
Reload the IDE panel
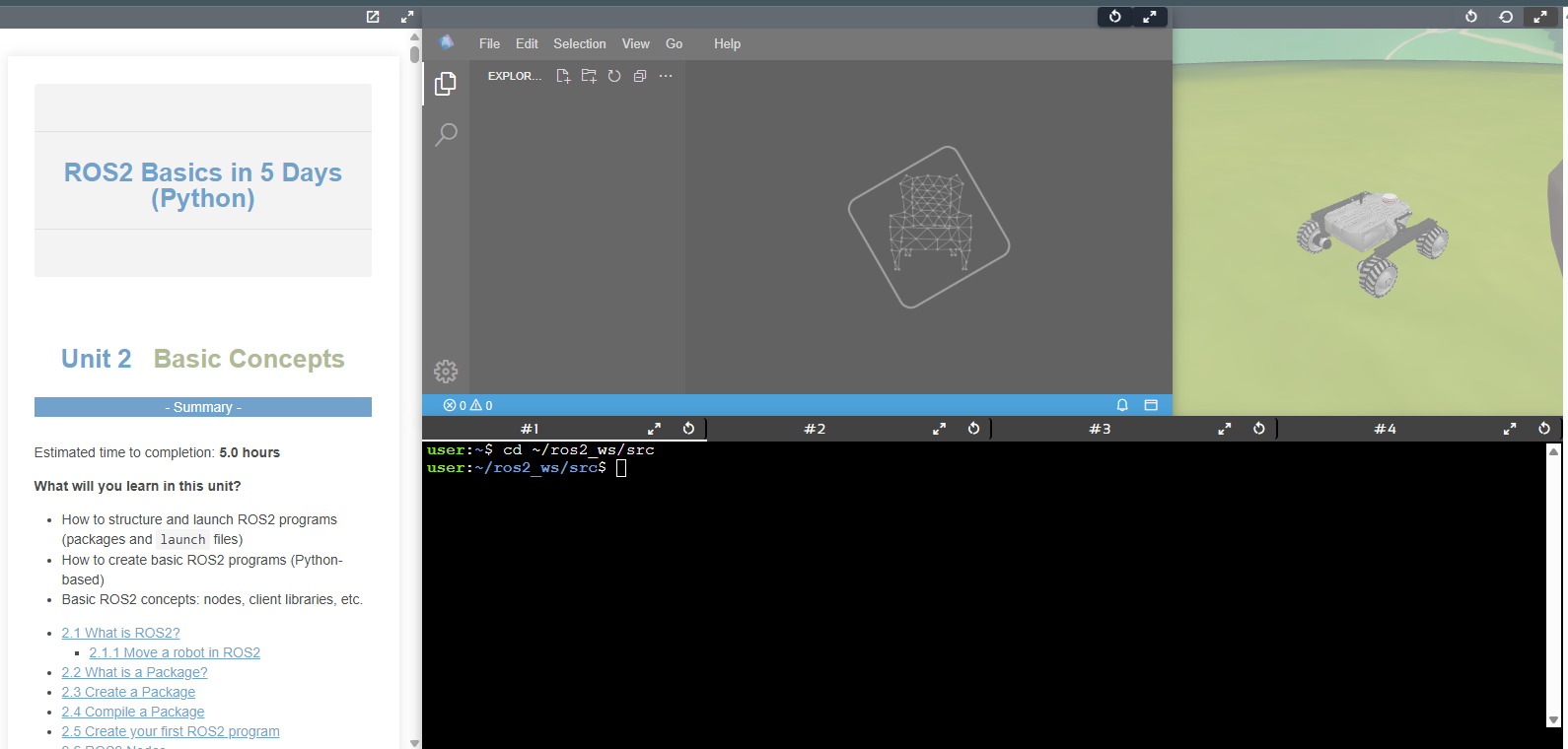coord(1115,17)
